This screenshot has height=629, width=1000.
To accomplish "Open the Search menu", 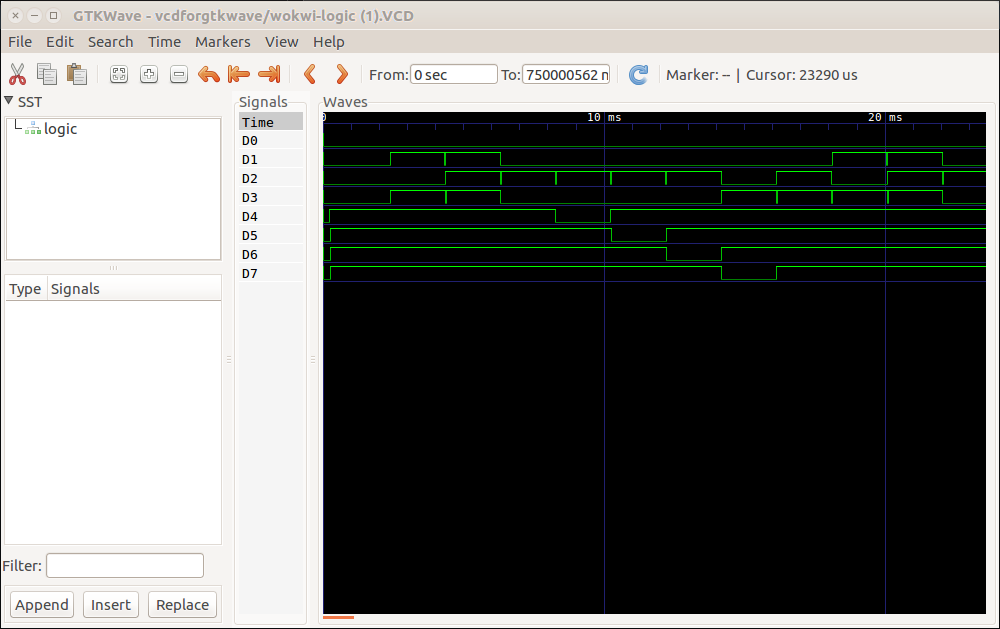I will pyautogui.click(x=110, y=42).
